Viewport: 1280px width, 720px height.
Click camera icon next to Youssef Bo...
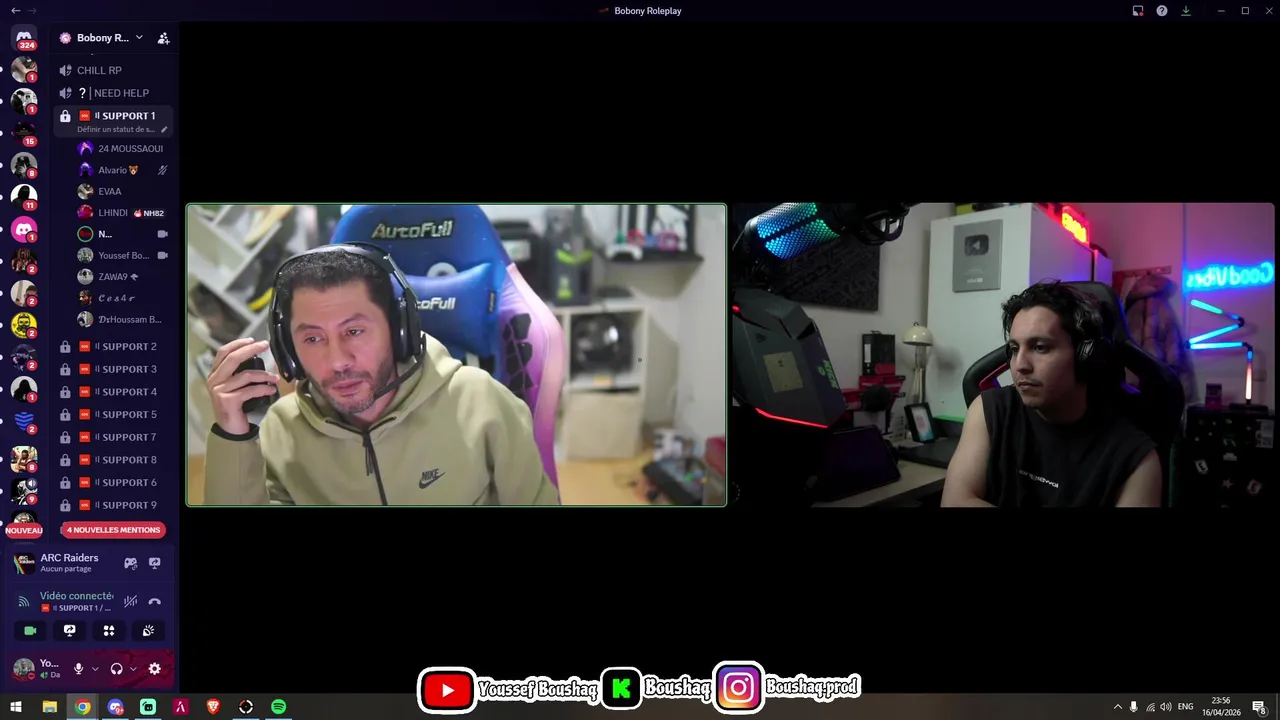[162, 255]
